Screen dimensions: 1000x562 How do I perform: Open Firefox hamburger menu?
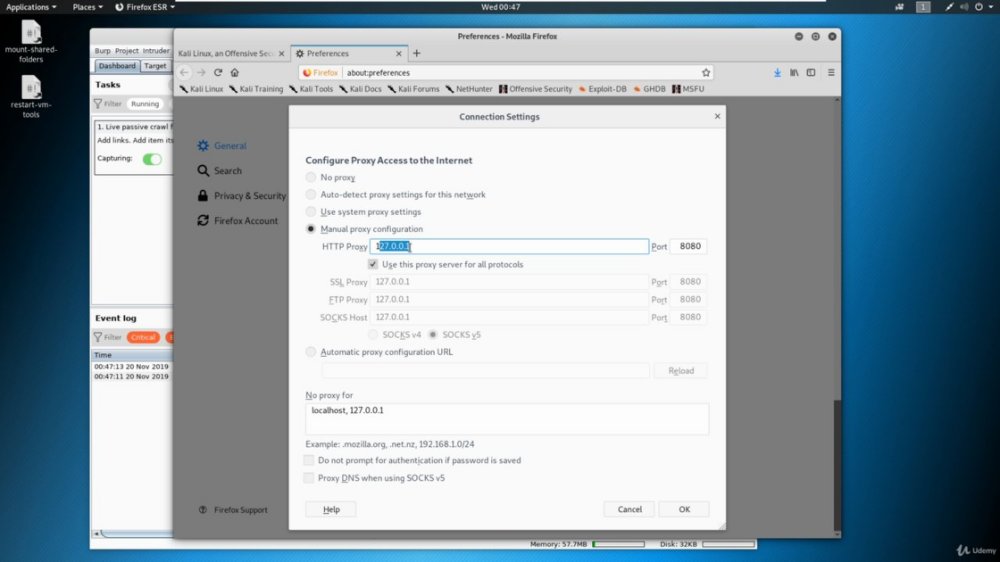pyautogui.click(x=831, y=73)
